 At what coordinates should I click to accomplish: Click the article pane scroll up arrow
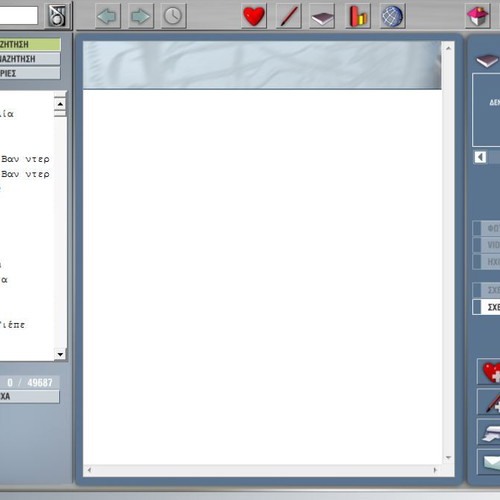[x=448, y=48]
